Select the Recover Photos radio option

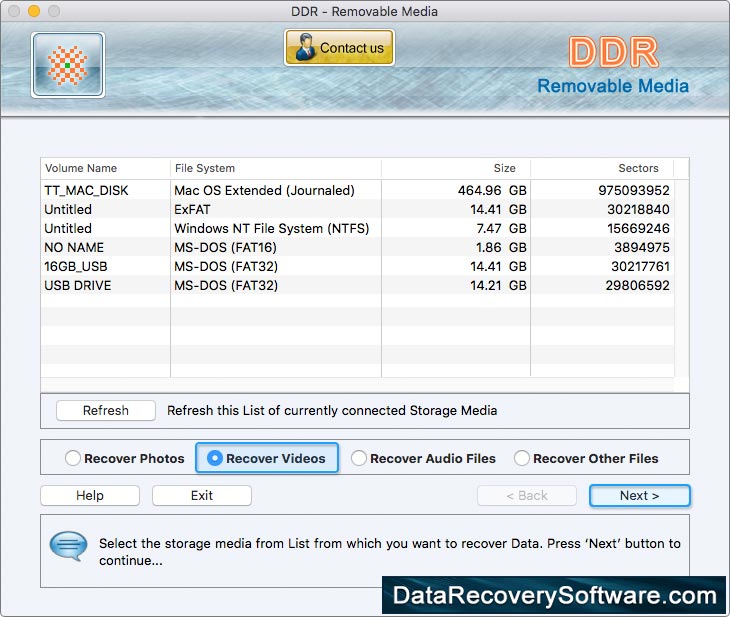click(x=125, y=458)
